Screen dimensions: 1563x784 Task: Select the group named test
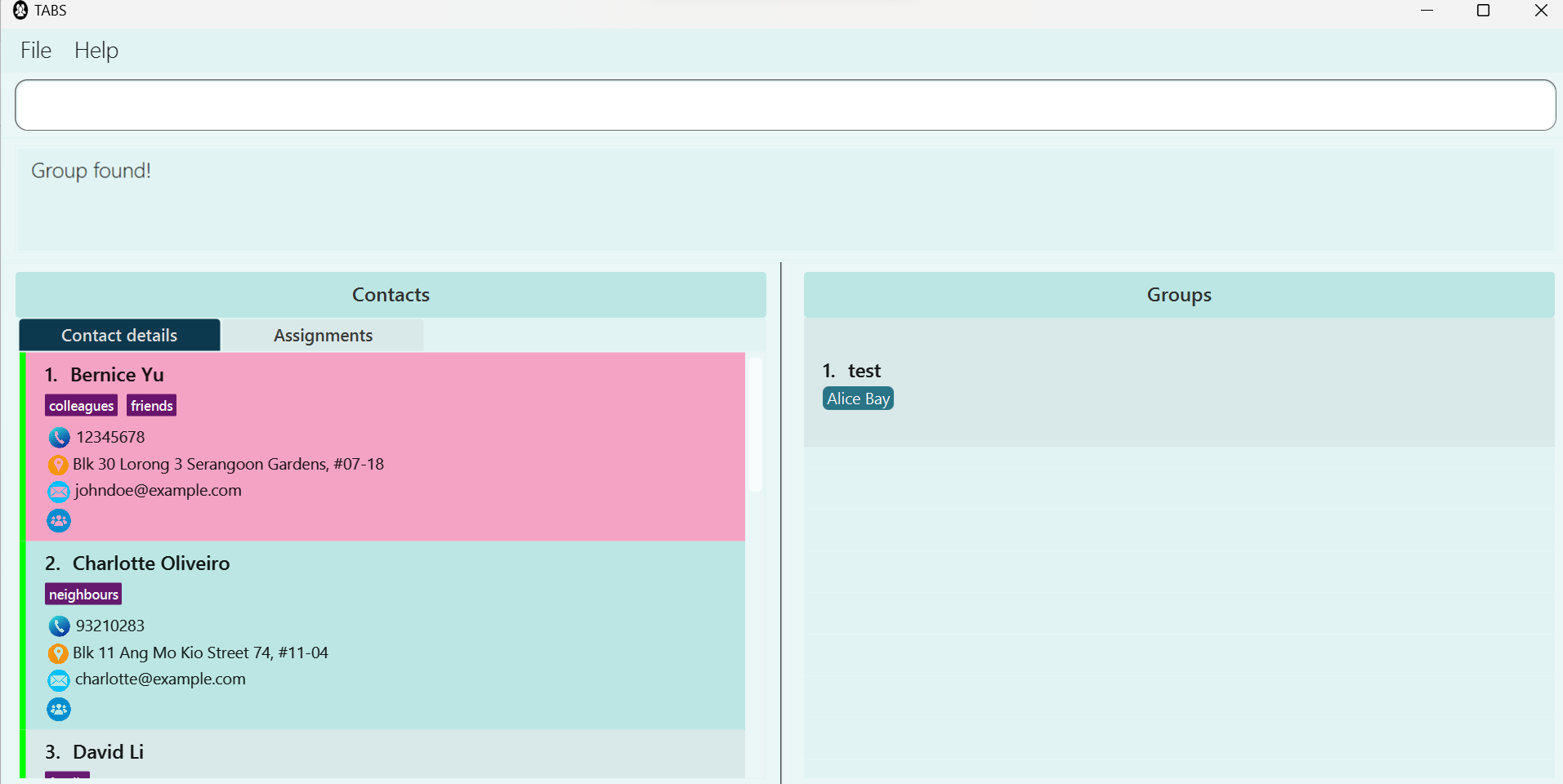pyautogui.click(x=1179, y=384)
